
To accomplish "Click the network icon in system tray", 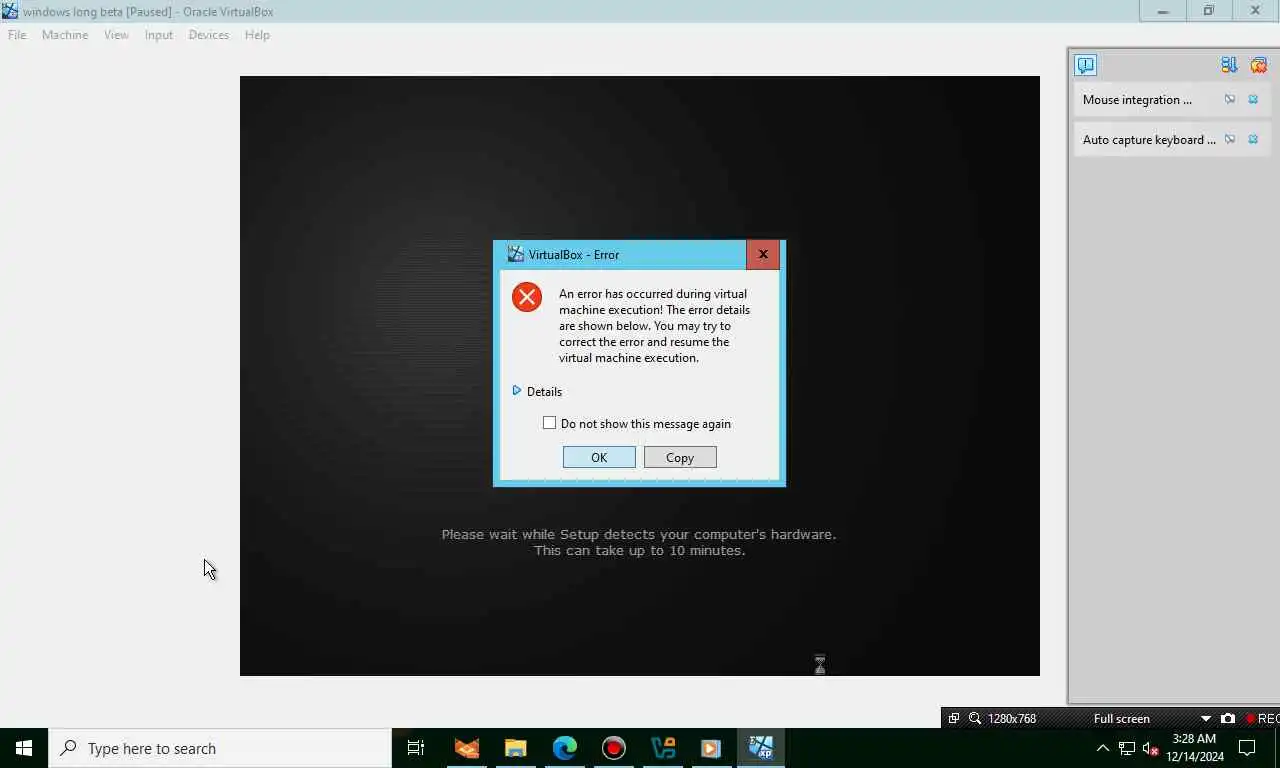I will coord(1127,748).
